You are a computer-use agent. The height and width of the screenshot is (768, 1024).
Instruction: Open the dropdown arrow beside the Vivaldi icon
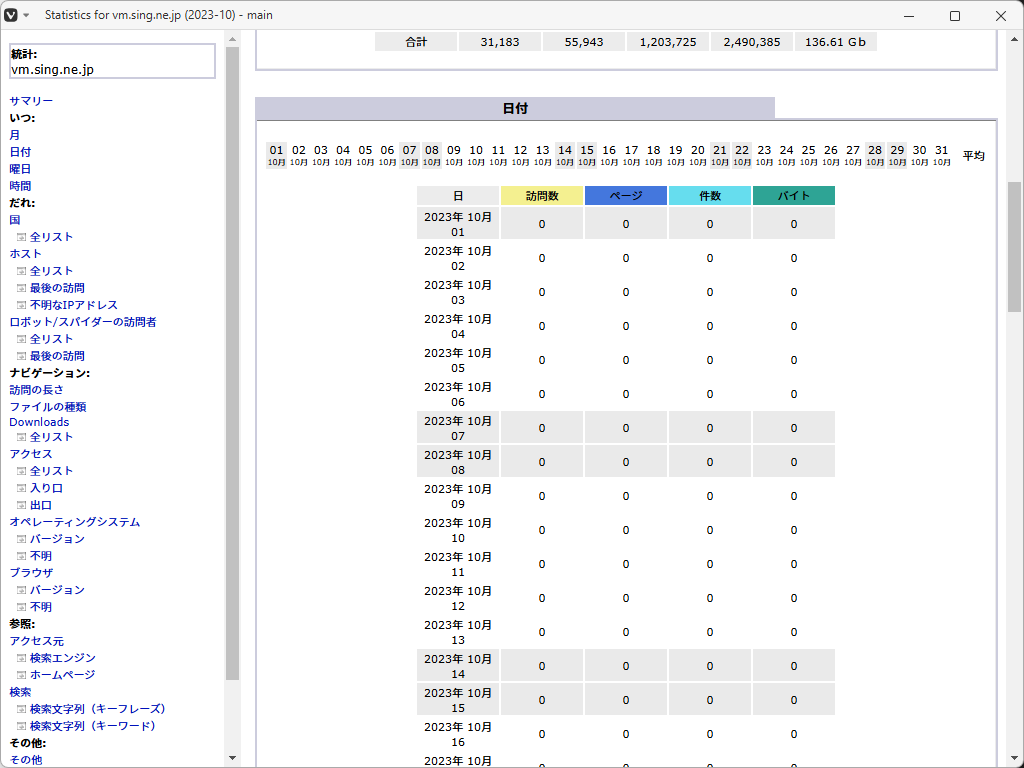click(x=27, y=16)
